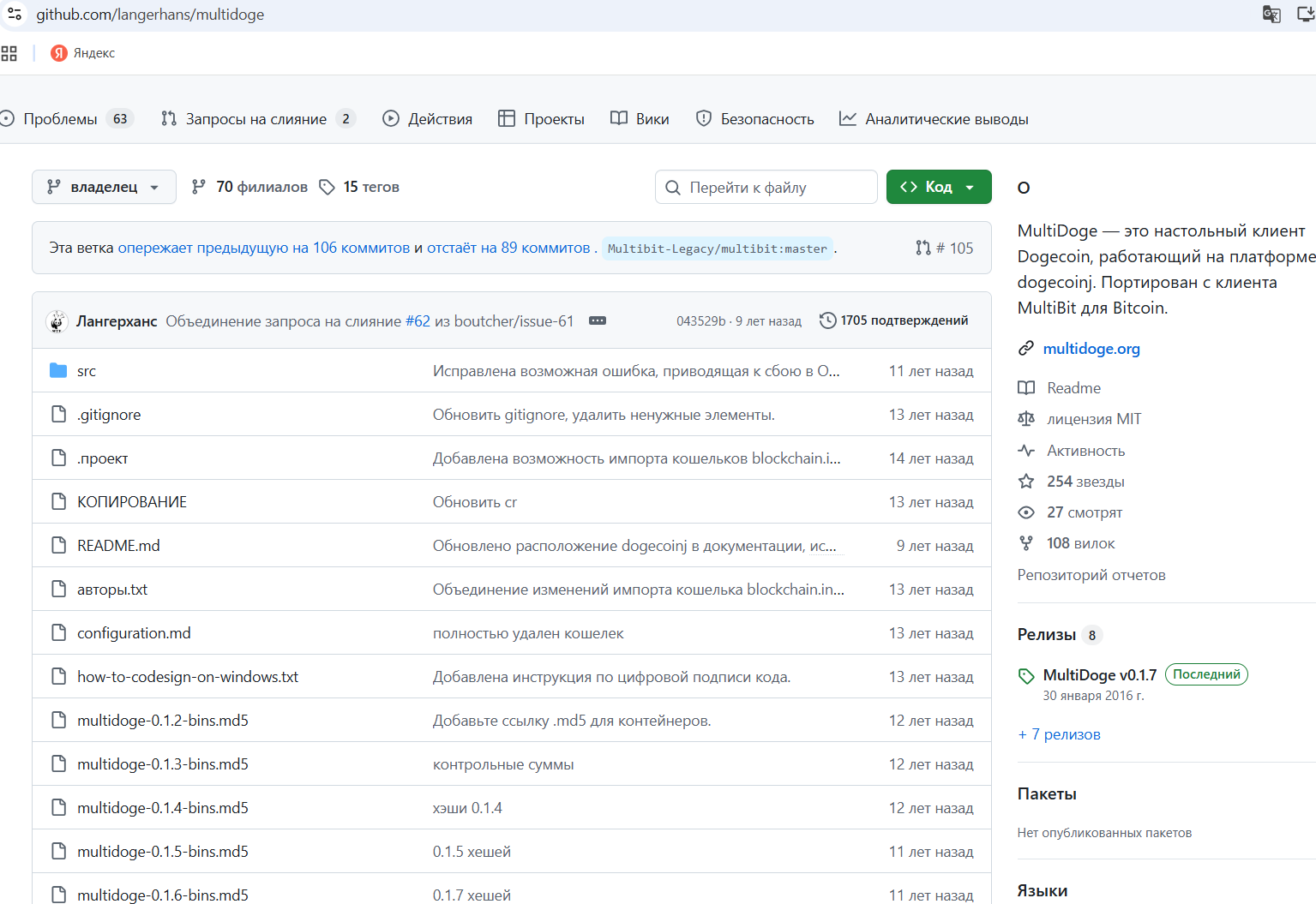Viewport: 1316px width, 904px height.
Task: Open the browser apps grid icon
Action: [x=9, y=53]
